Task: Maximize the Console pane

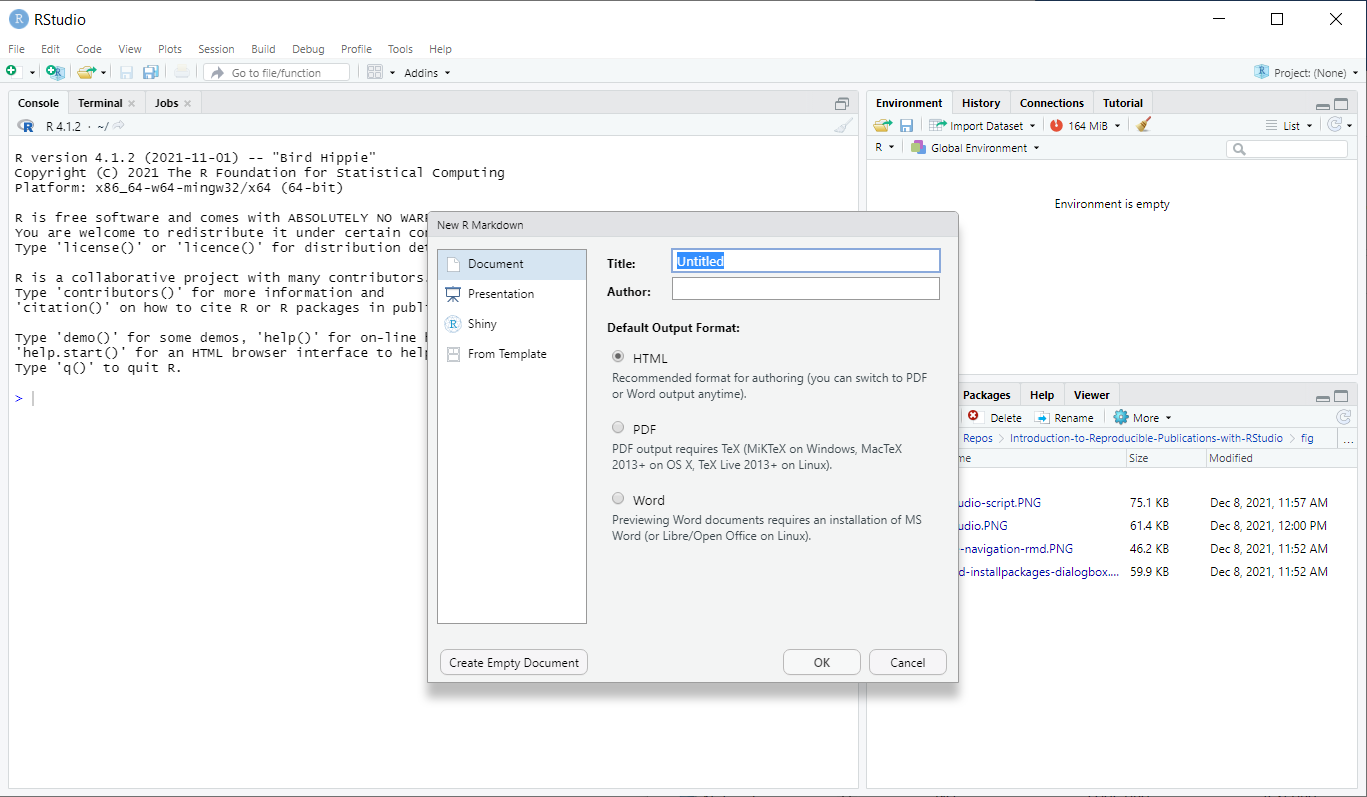Action: click(x=842, y=103)
